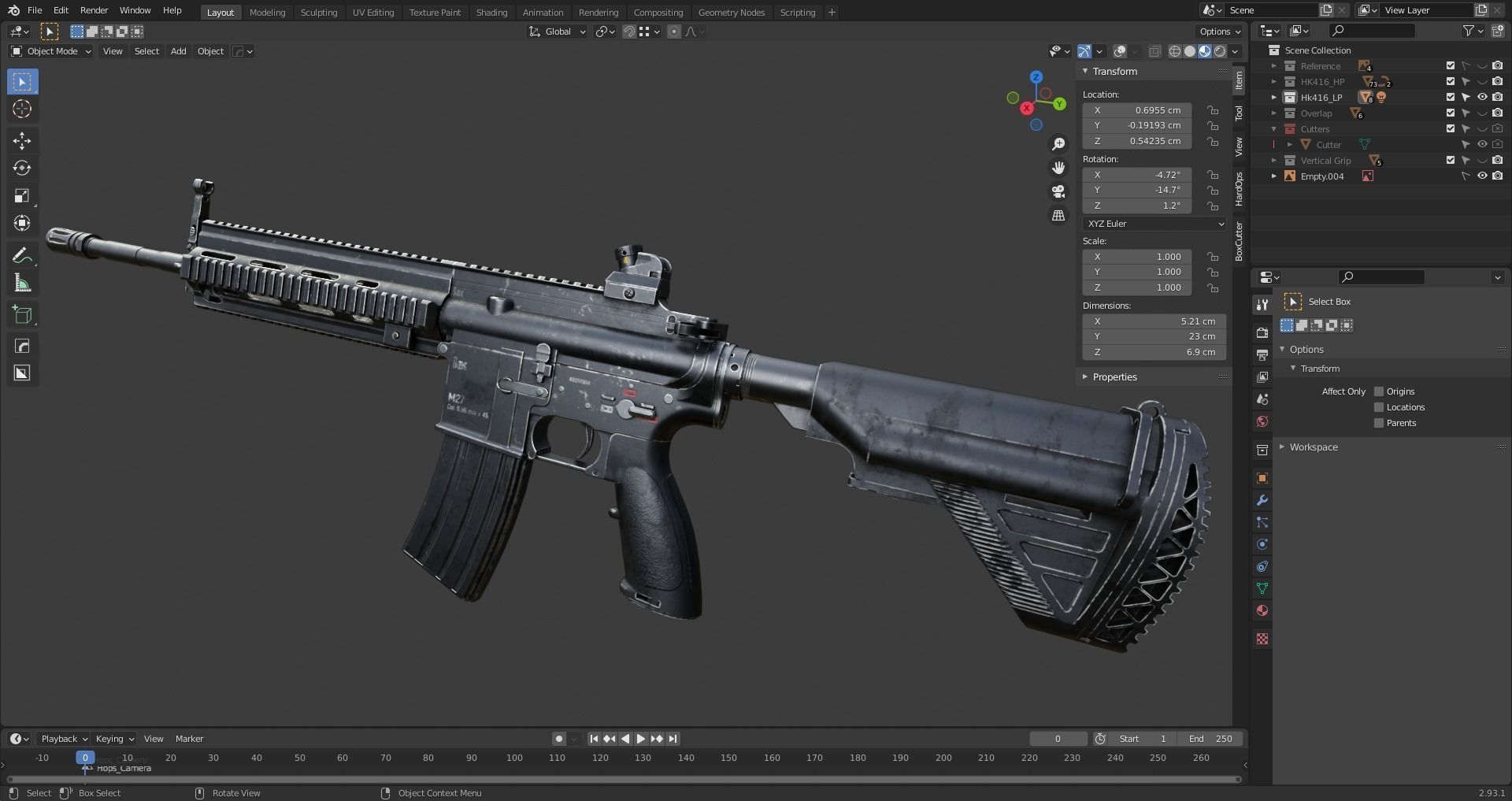
Task: Switch to the Shading workspace tab
Action: (x=491, y=13)
